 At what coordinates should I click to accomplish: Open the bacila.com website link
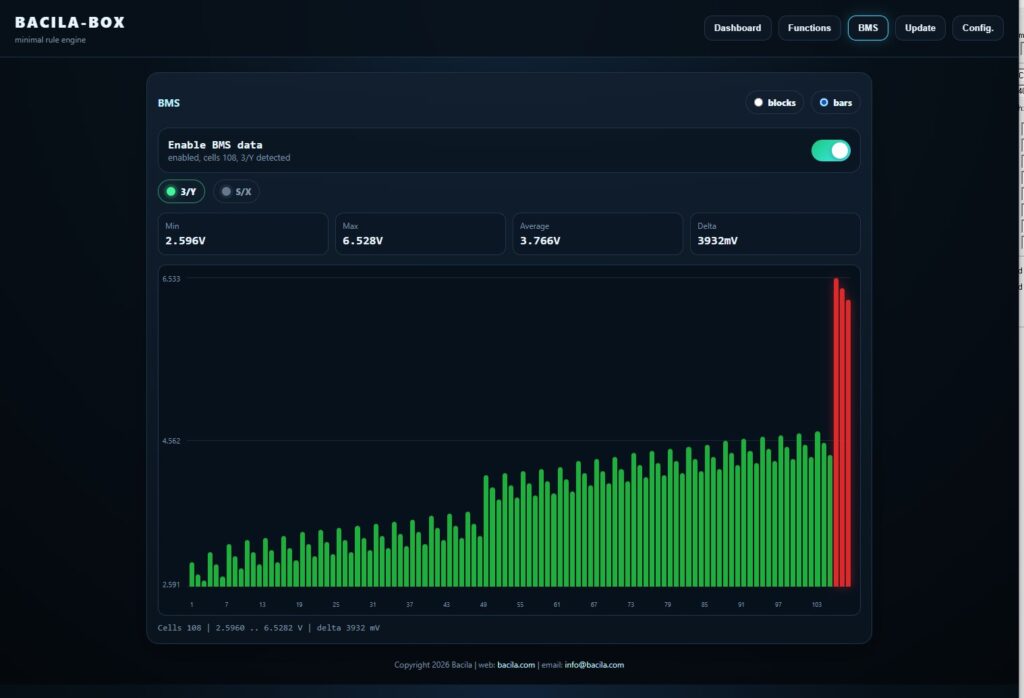pos(516,665)
